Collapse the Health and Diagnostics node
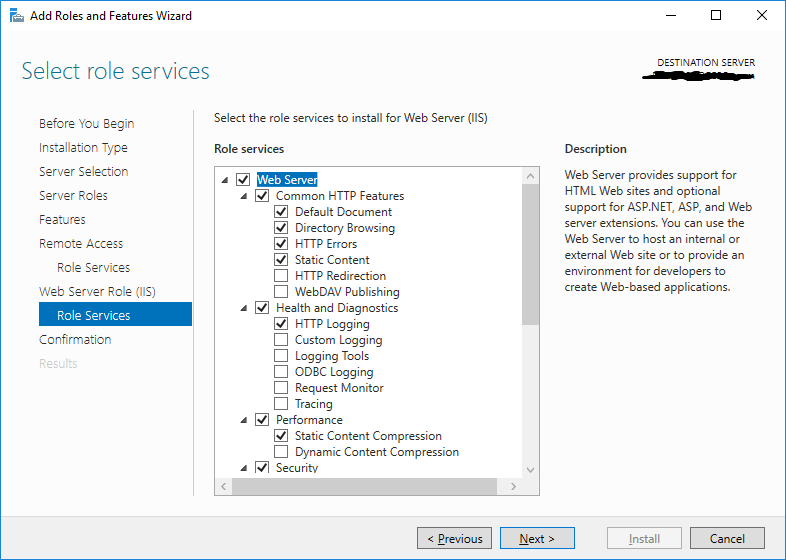The width and height of the screenshot is (786, 560). pyautogui.click(x=244, y=309)
